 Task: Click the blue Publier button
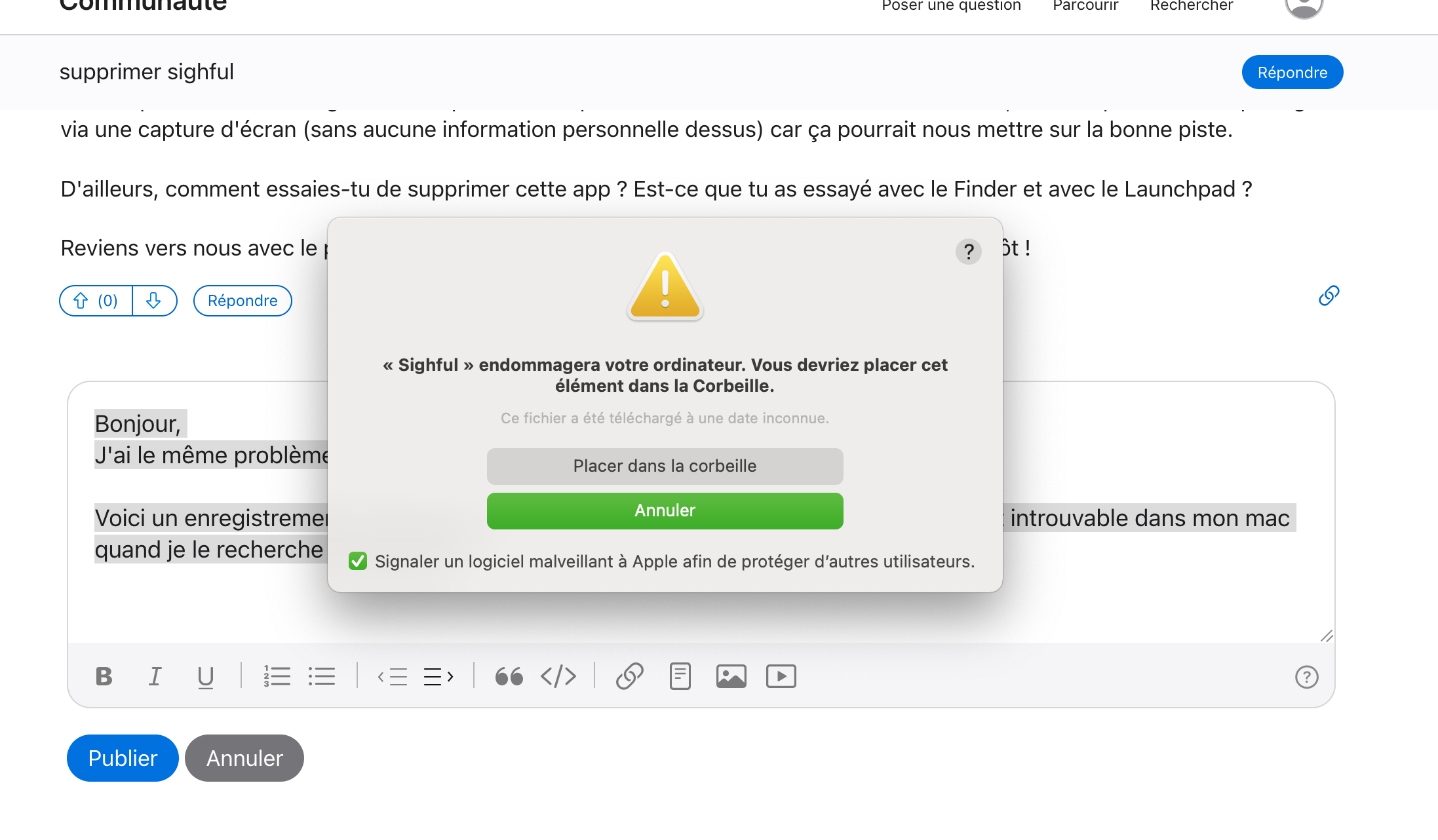(123, 758)
